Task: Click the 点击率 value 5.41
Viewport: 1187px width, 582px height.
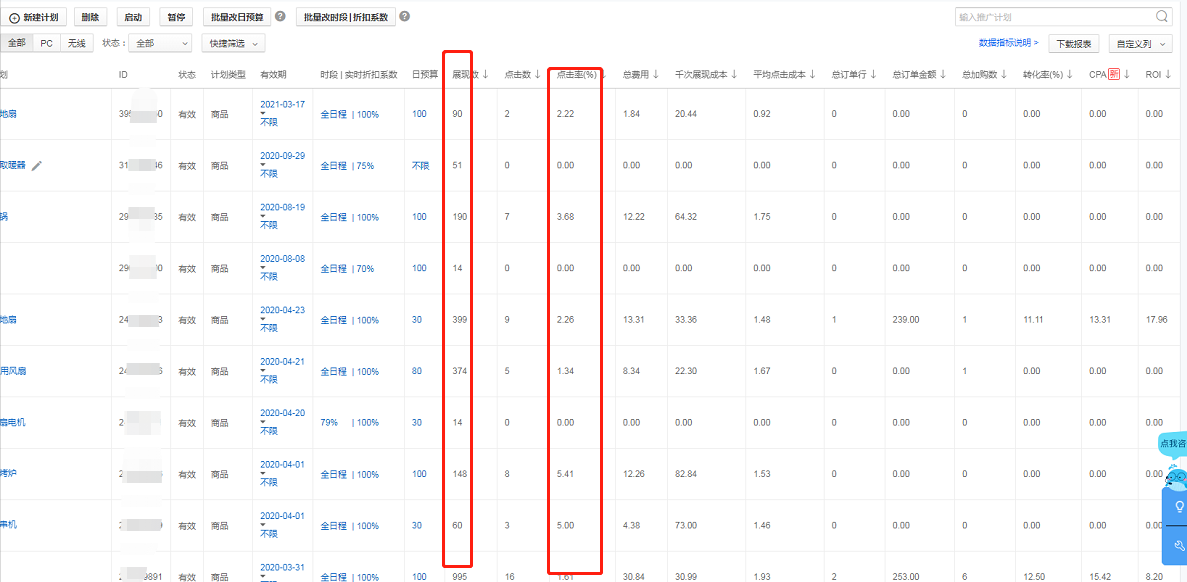Action: click(x=565, y=475)
